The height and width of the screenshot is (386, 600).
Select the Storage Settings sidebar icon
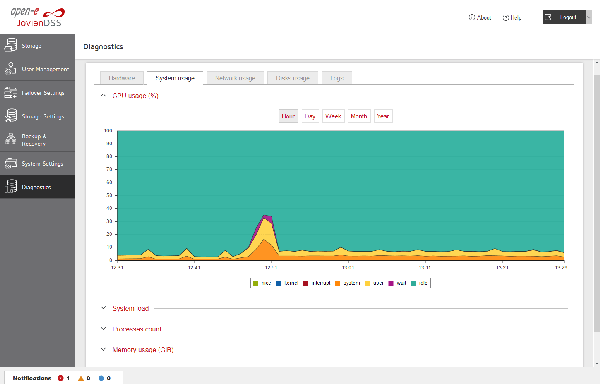pyautogui.click(x=11, y=116)
